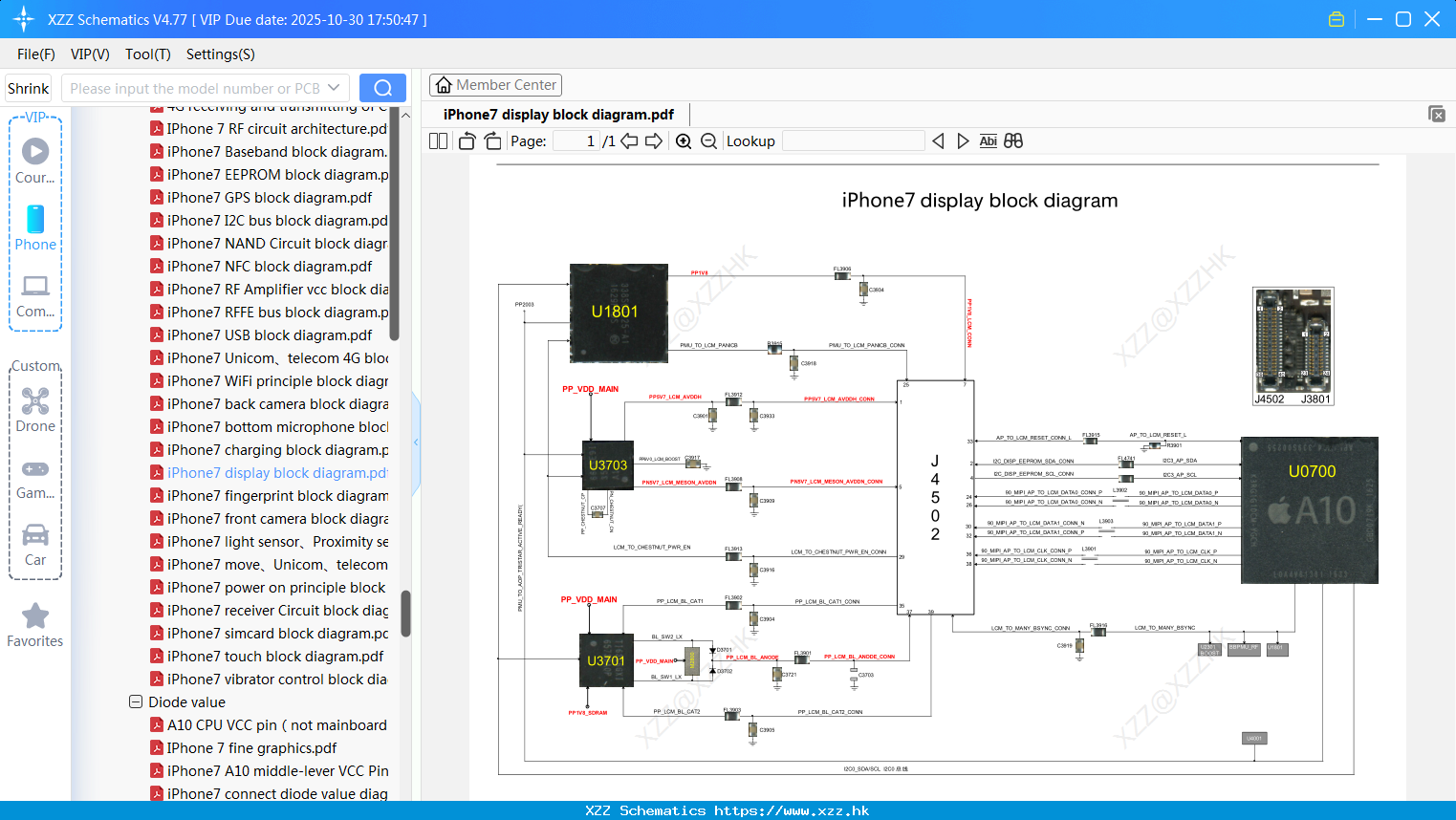This screenshot has height=820, width=1456.
Task: Click the home icon in Member Center
Action: [444, 85]
